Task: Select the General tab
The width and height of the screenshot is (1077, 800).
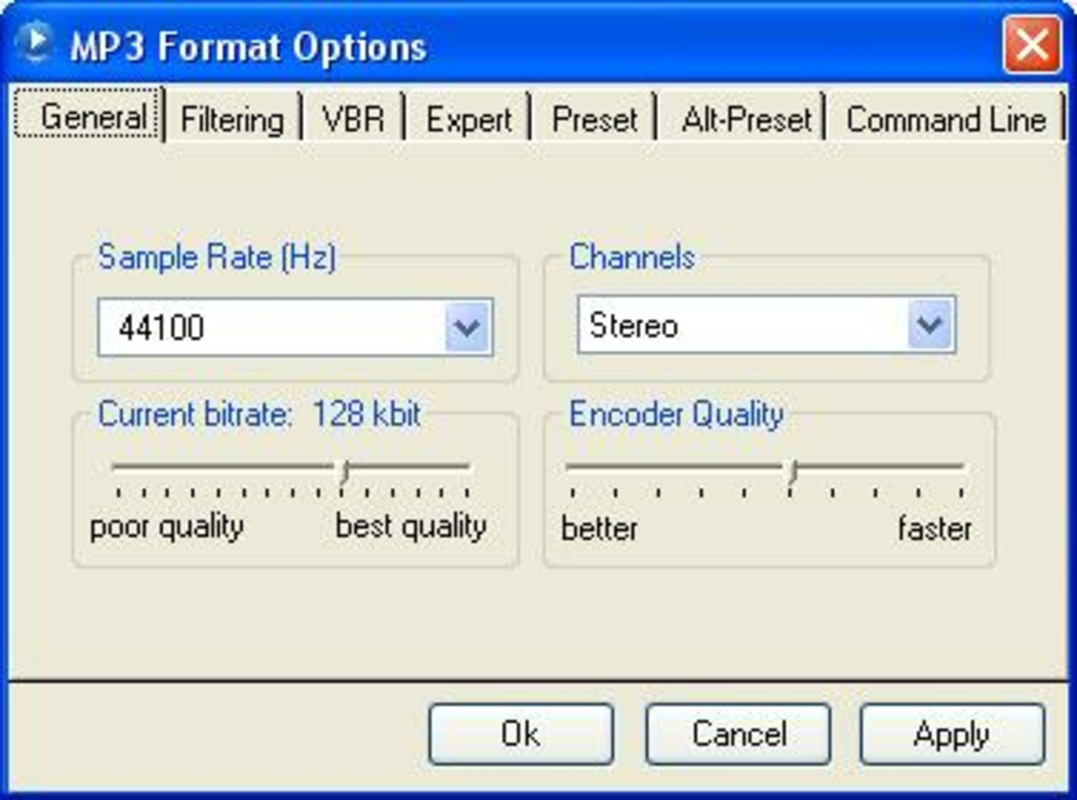Action: [97, 117]
